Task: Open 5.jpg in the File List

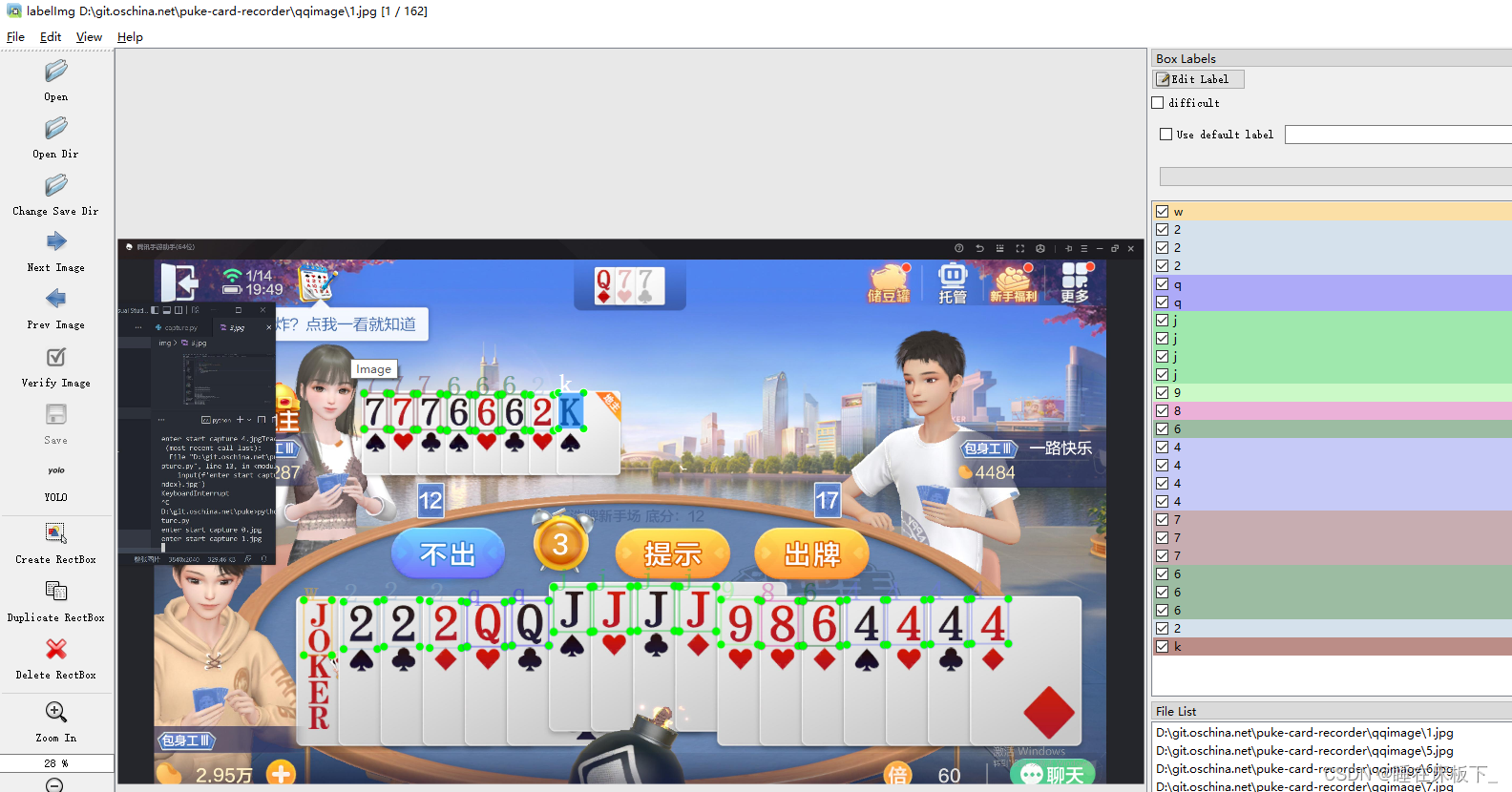Action: (1304, 751)
